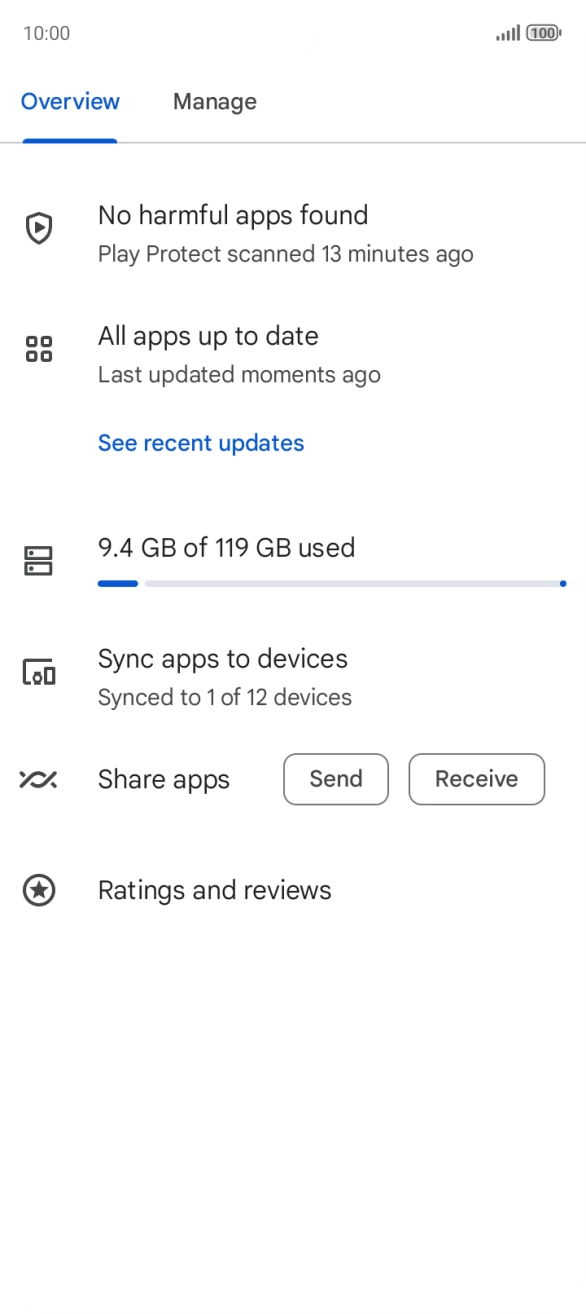Tap the storage drive icon
Image resolution: width=586 pixels, height=1314 pixels.
pyautogui.click(x=38, y=561)
